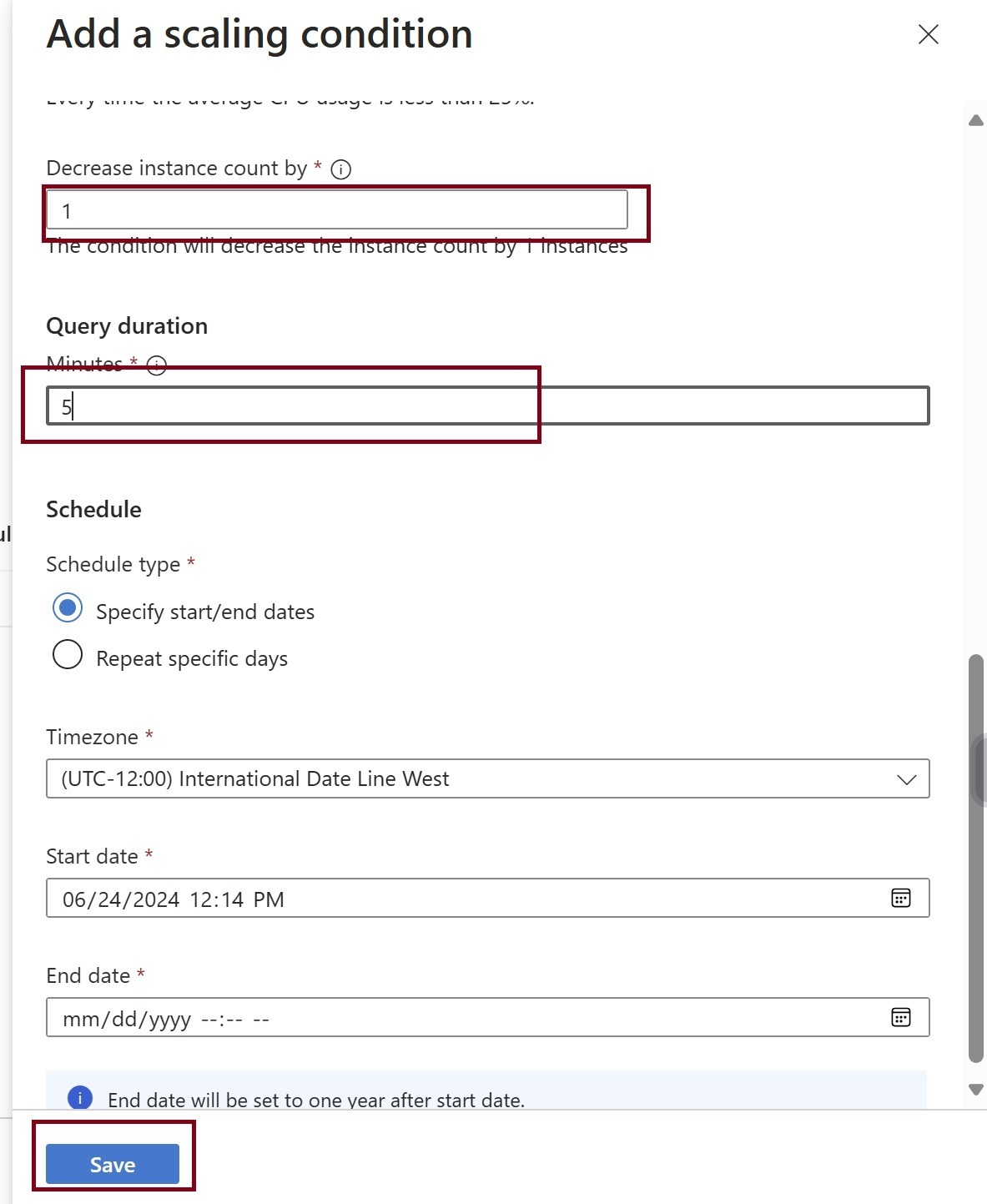This screenshot has width=987, height=1204.
Task: Click the scroll up arrow
Action: [975, 121]
